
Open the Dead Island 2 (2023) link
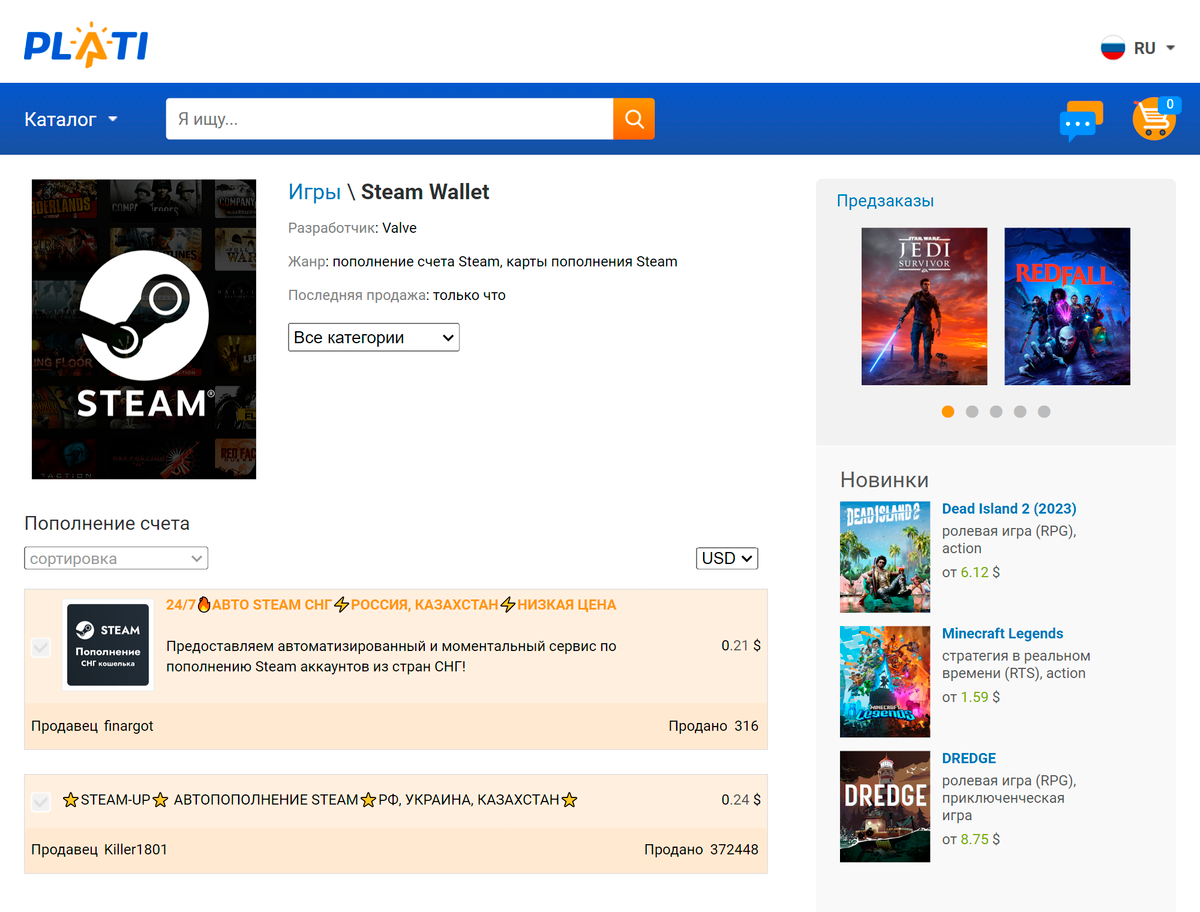[1009, 509]
